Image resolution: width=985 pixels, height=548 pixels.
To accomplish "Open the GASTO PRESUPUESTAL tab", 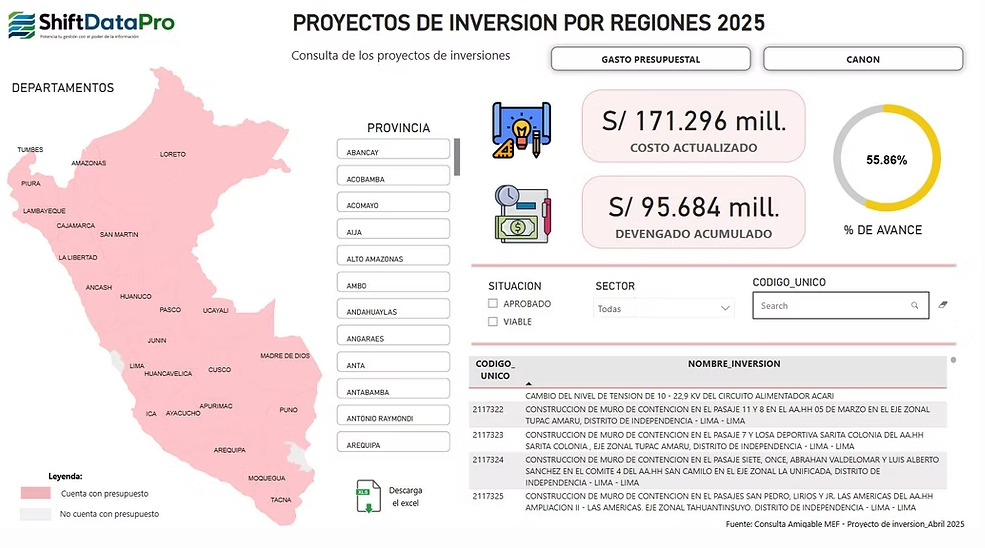I will (x=651, y=59).
